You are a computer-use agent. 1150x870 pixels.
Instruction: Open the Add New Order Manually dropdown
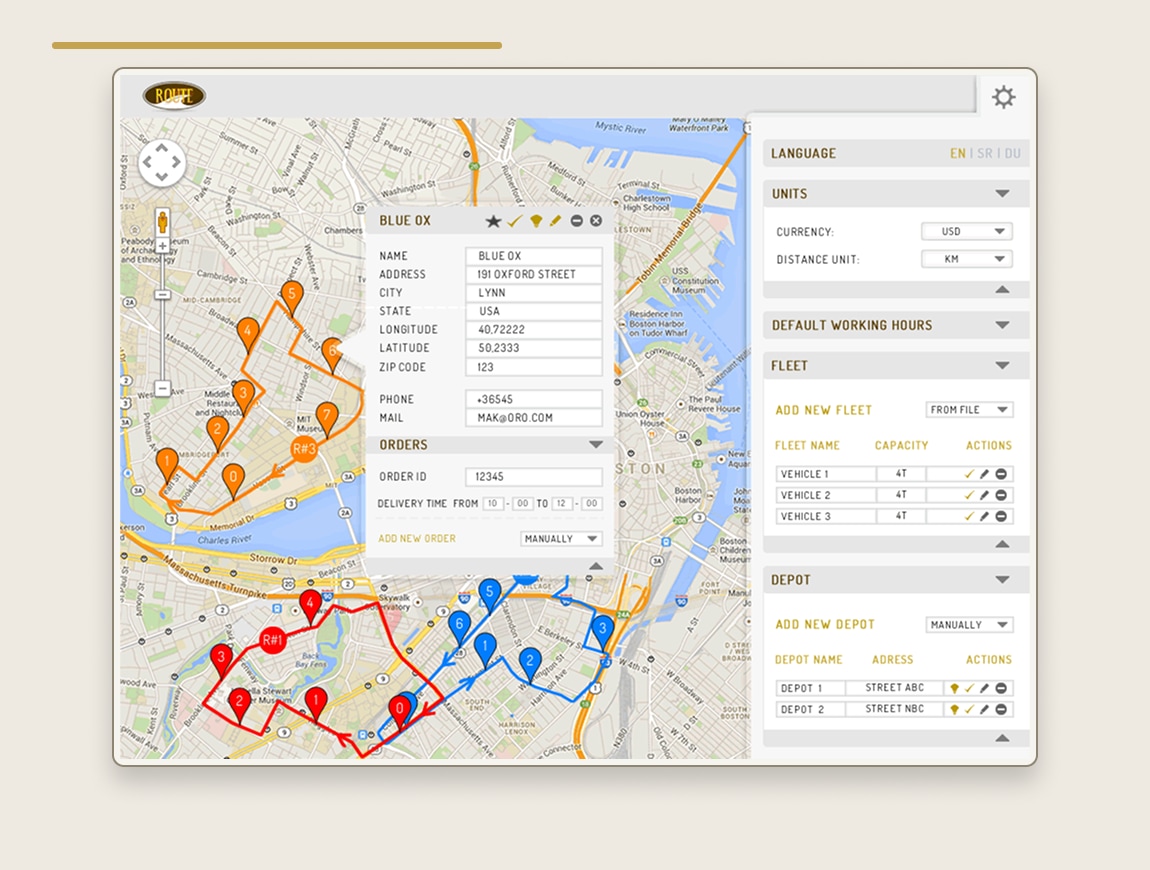pos(561,538)
